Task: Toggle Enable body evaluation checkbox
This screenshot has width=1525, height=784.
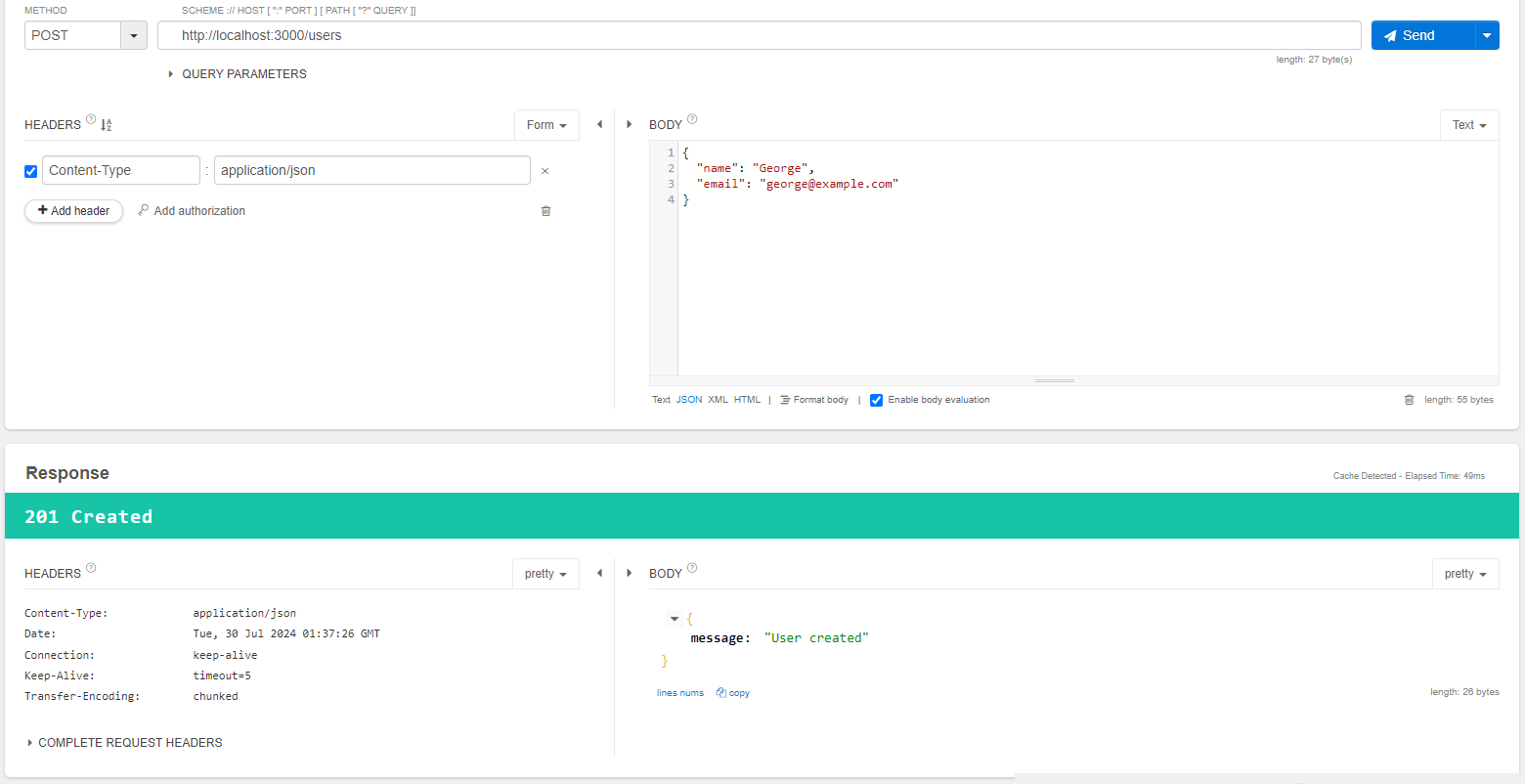Action: [x=876, y=400]
